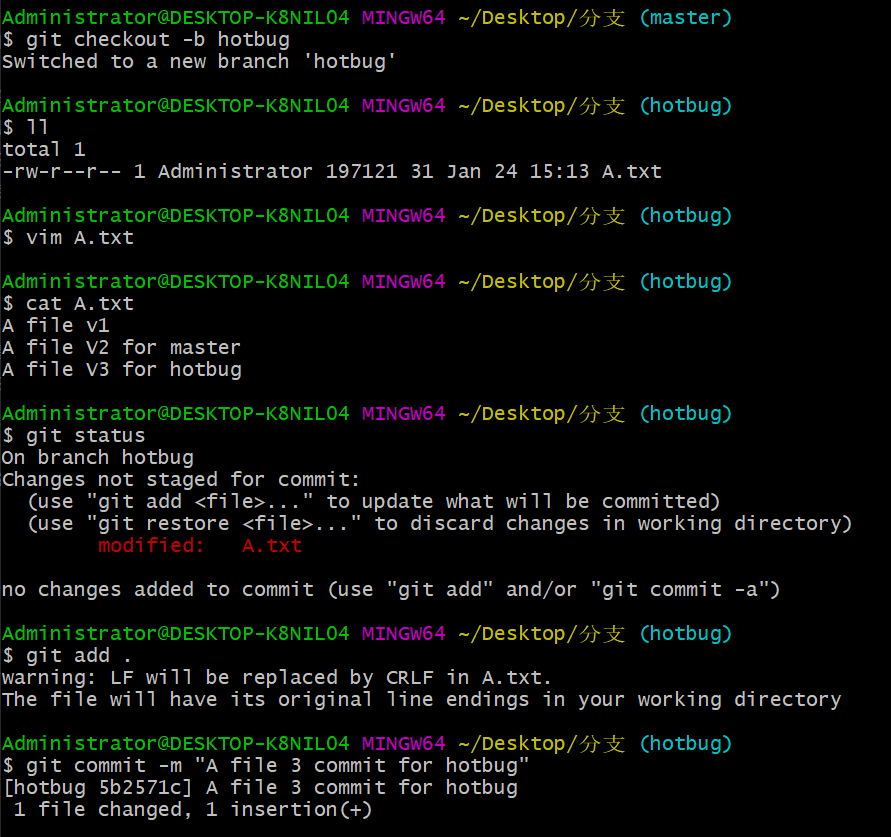Click the 'A file V2 for master' line
Image resolution: width=891 pixels, height=837 pixels.
point(122,348)
